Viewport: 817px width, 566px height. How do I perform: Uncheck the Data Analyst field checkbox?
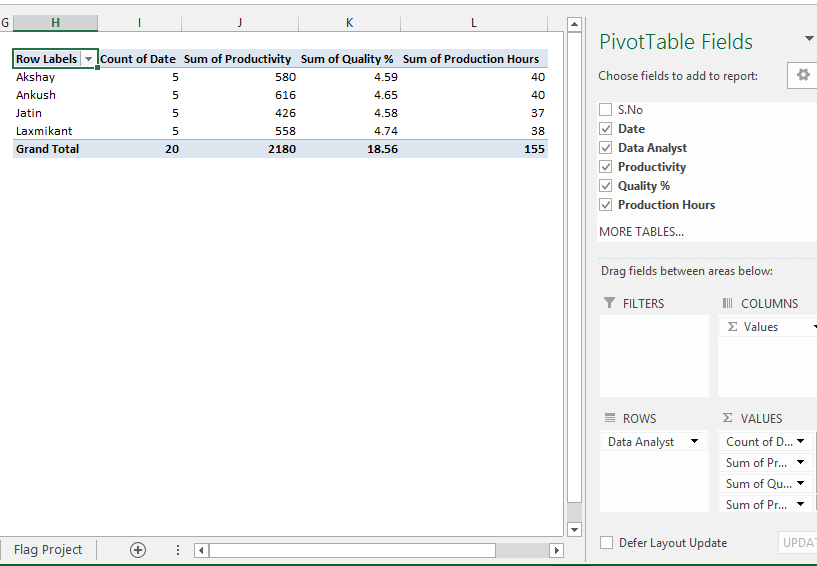(605, 147)
